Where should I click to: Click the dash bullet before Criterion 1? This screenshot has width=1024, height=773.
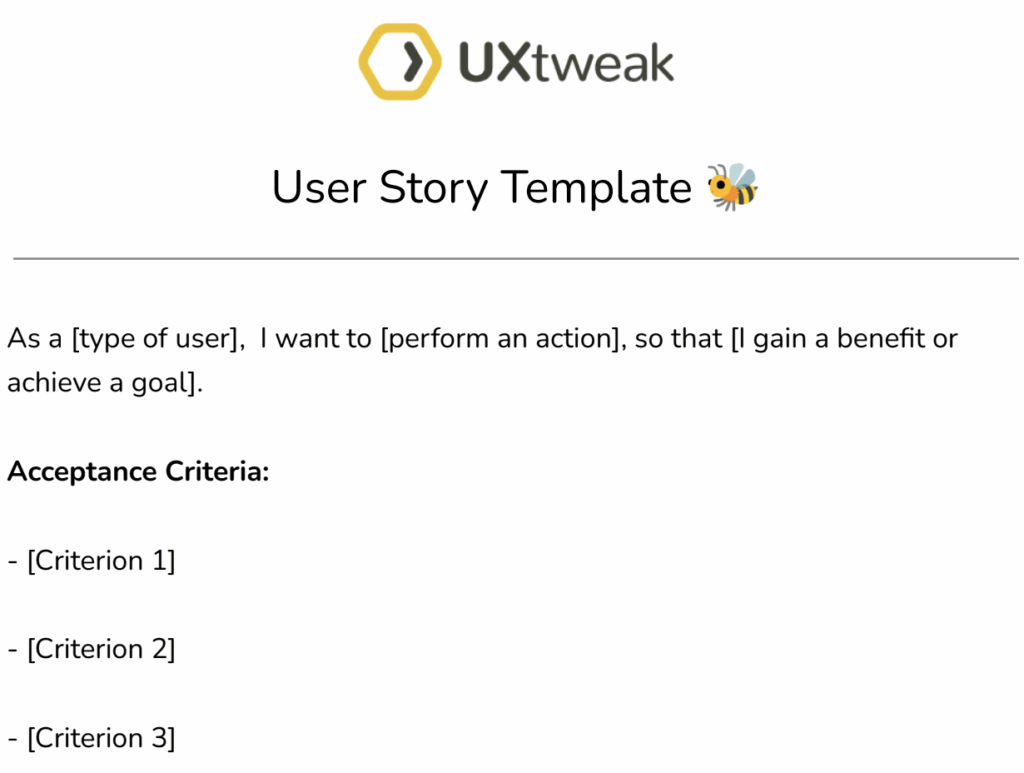[x=13, y=562]
